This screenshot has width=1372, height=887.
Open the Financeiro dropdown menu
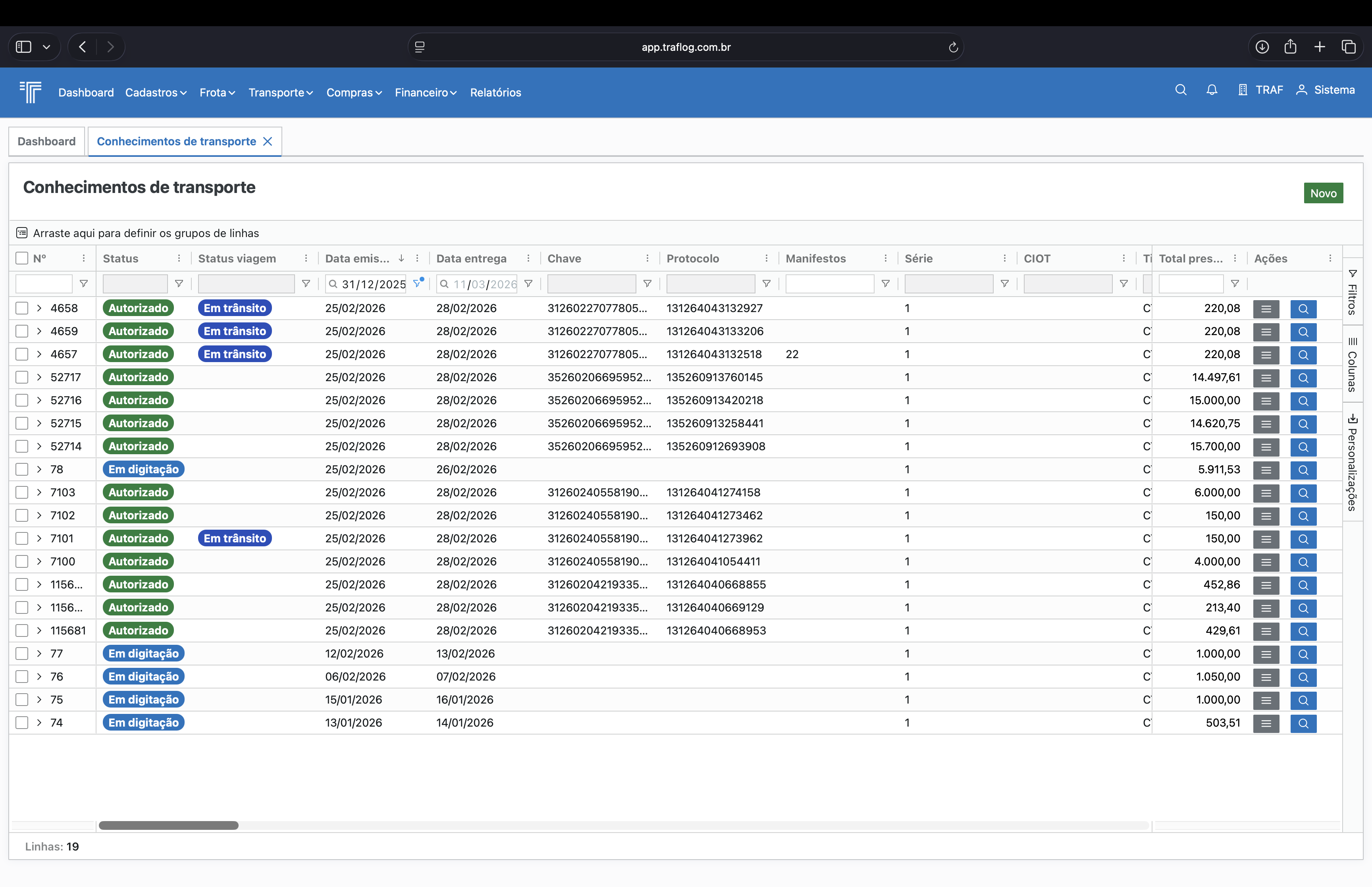[426, 92]
